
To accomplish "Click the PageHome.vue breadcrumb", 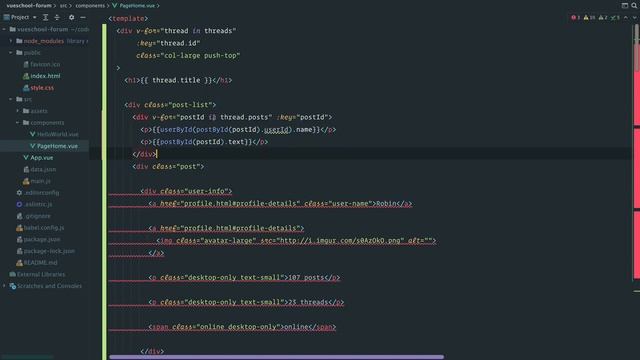I will pyautogui.click(x=137, y=6).
